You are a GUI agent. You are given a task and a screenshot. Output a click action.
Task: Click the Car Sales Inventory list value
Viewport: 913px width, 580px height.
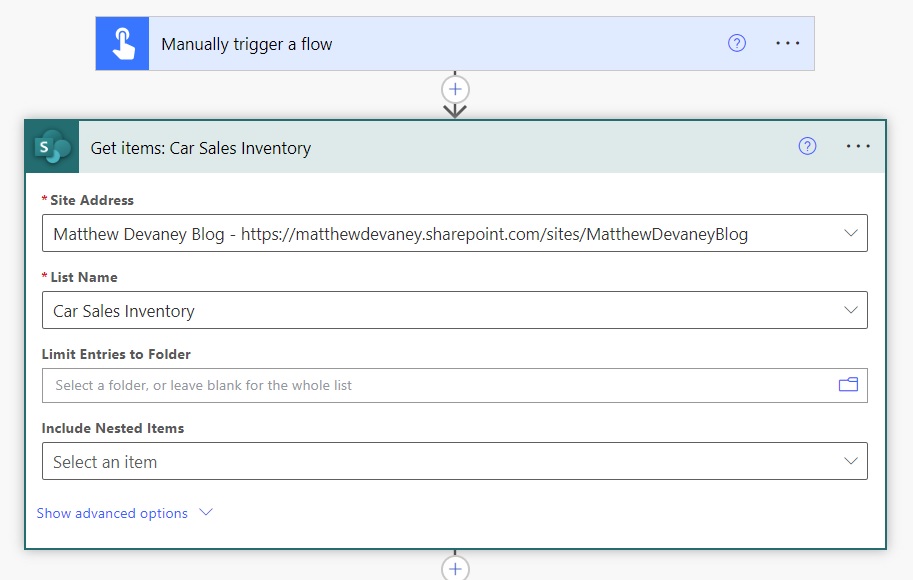pyautogui.click(x=123, y=311)
